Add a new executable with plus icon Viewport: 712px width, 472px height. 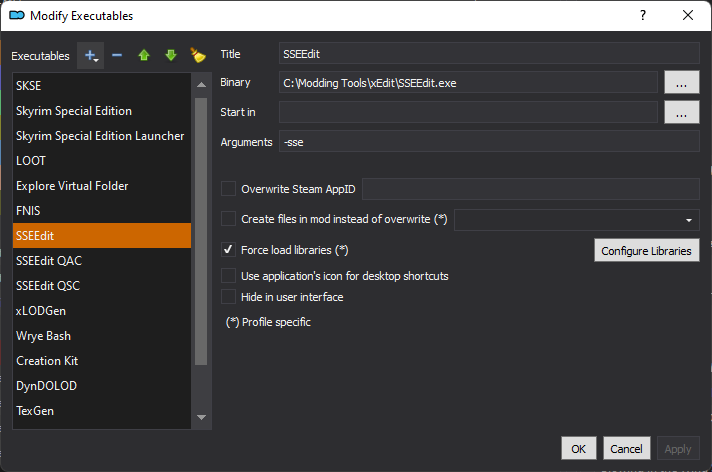coord(90,55)
